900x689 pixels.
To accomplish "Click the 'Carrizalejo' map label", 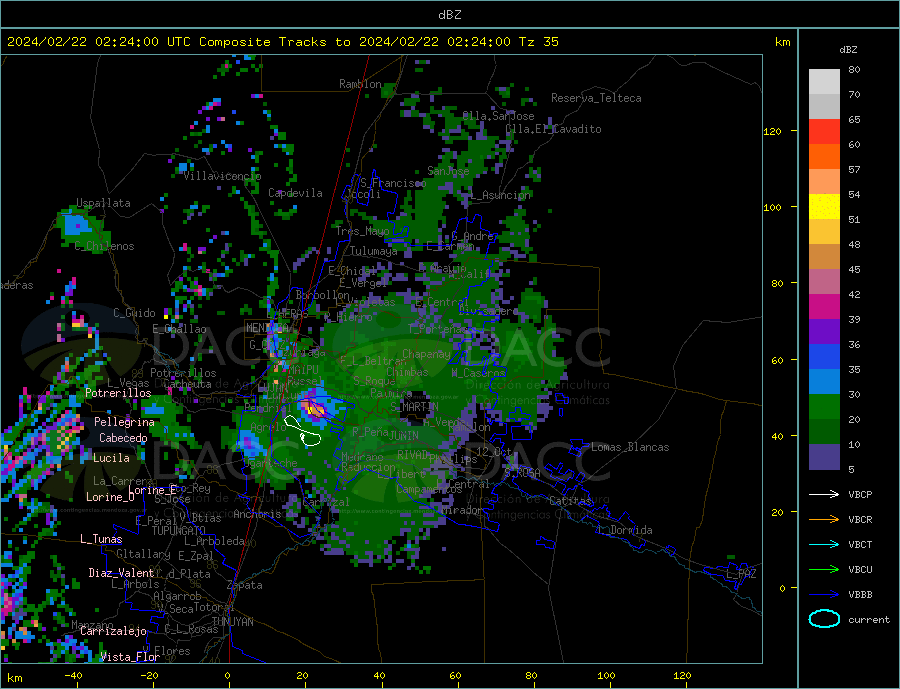I will pyautogui.click(x=113, y=632).
